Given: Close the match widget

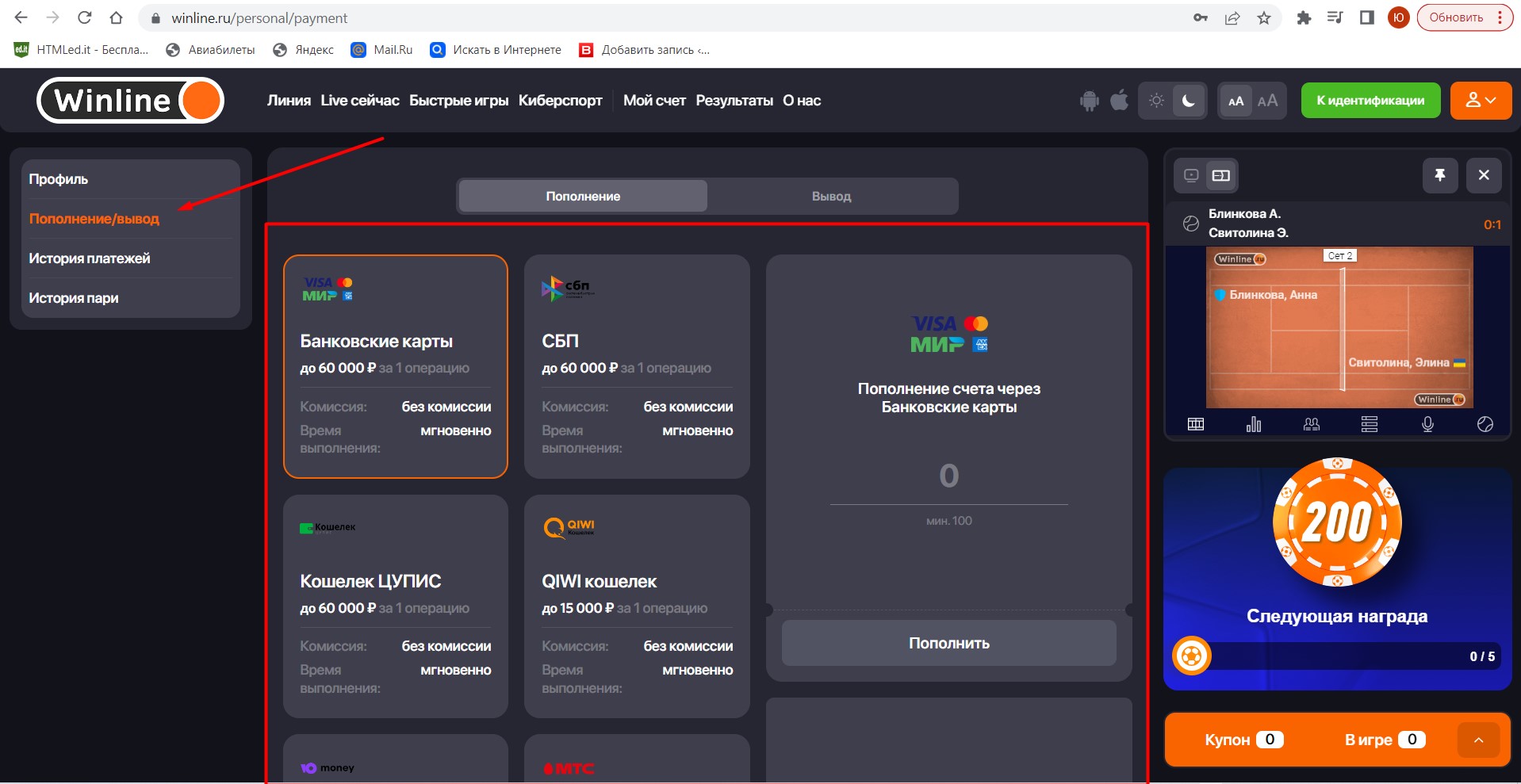Looking at the screenshot, I should coord(1484,175).
